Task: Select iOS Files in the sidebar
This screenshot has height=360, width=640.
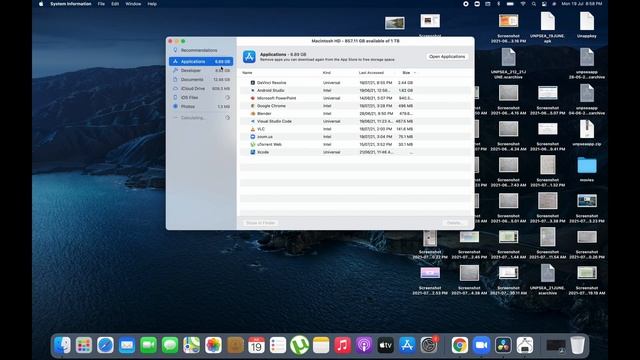Action: pos(201,98)
